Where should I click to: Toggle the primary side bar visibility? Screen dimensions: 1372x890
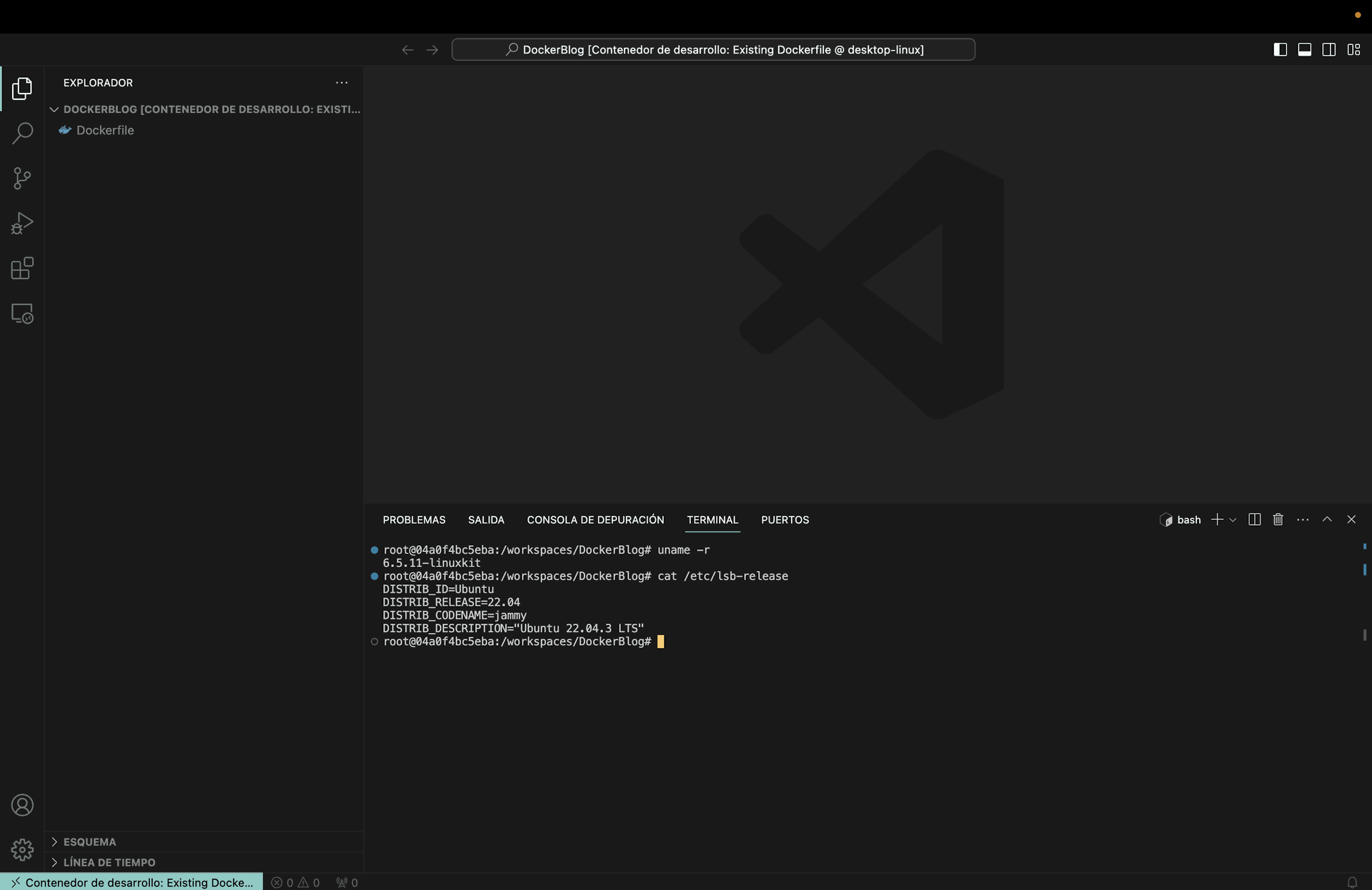pos(1280,49)
